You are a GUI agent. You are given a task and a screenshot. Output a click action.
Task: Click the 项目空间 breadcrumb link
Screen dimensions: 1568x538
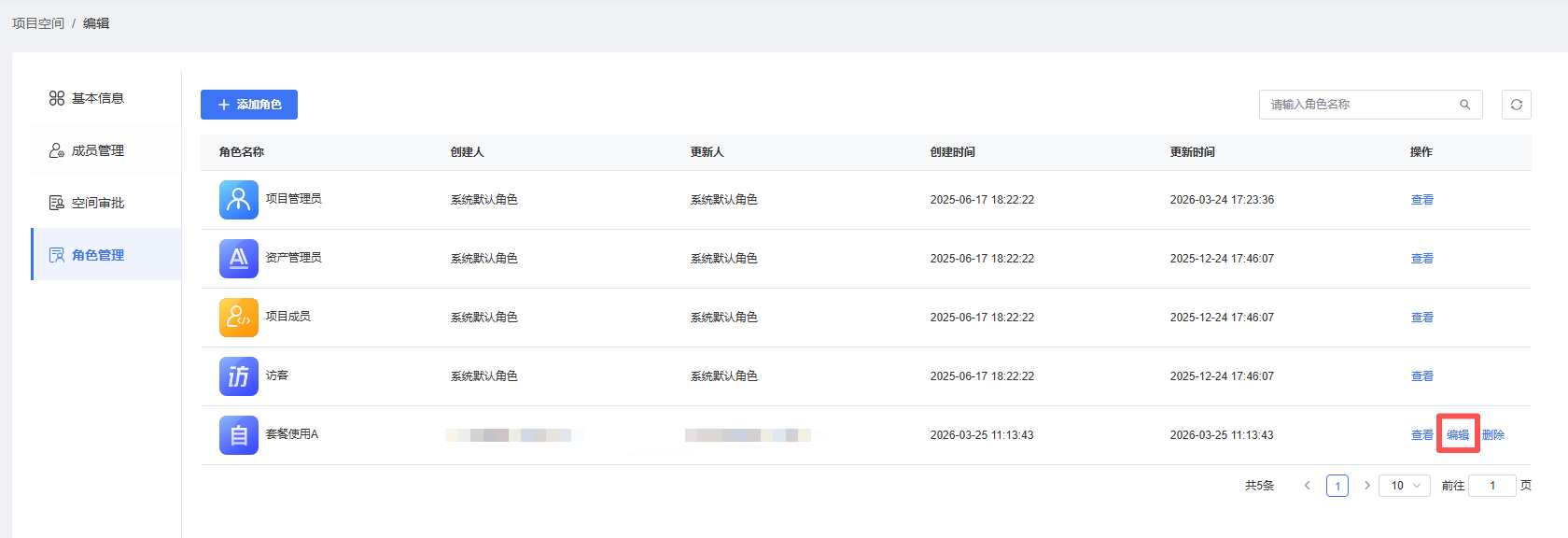coord(38,23)
